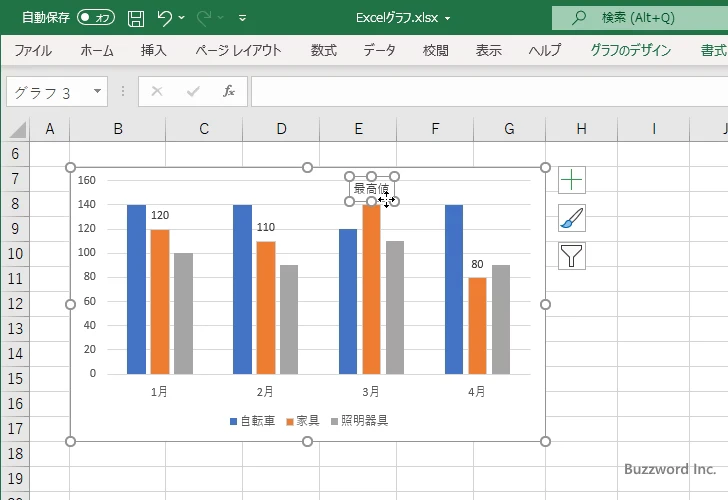728x500 pixels.
Task: Click the Chart Styles paintbrush button
Action: point(572,218)
